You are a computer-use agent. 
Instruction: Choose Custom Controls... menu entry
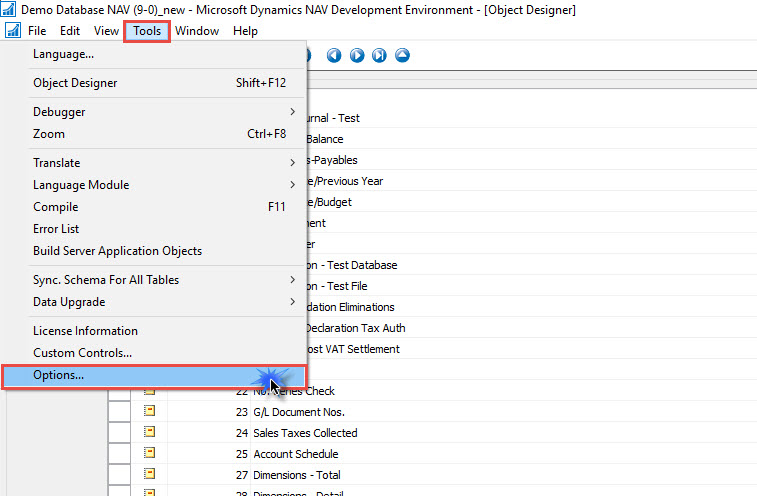154,353
